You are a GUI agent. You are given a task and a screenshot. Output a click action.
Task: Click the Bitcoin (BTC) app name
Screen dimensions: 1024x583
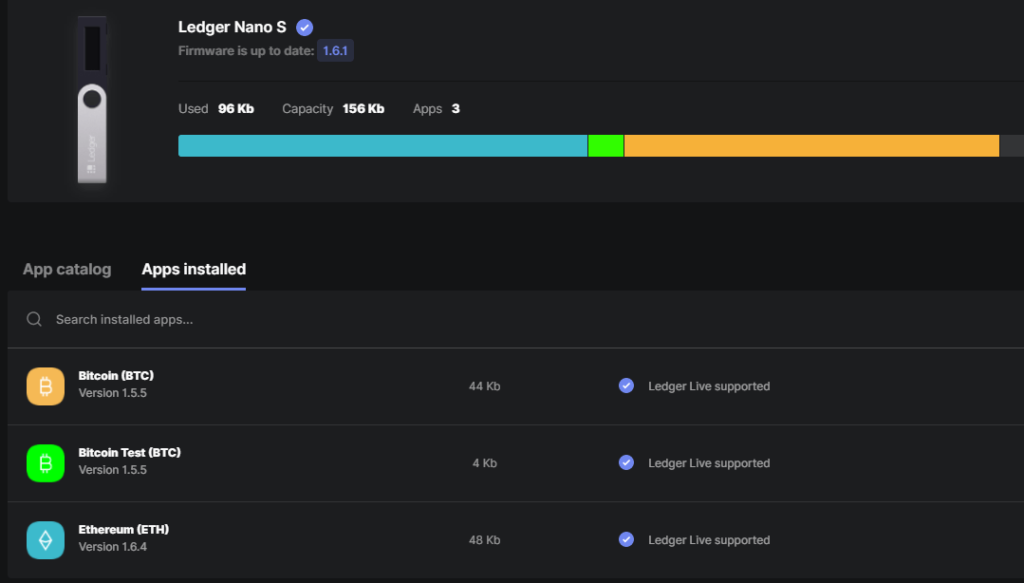click(x=116, y=376)
